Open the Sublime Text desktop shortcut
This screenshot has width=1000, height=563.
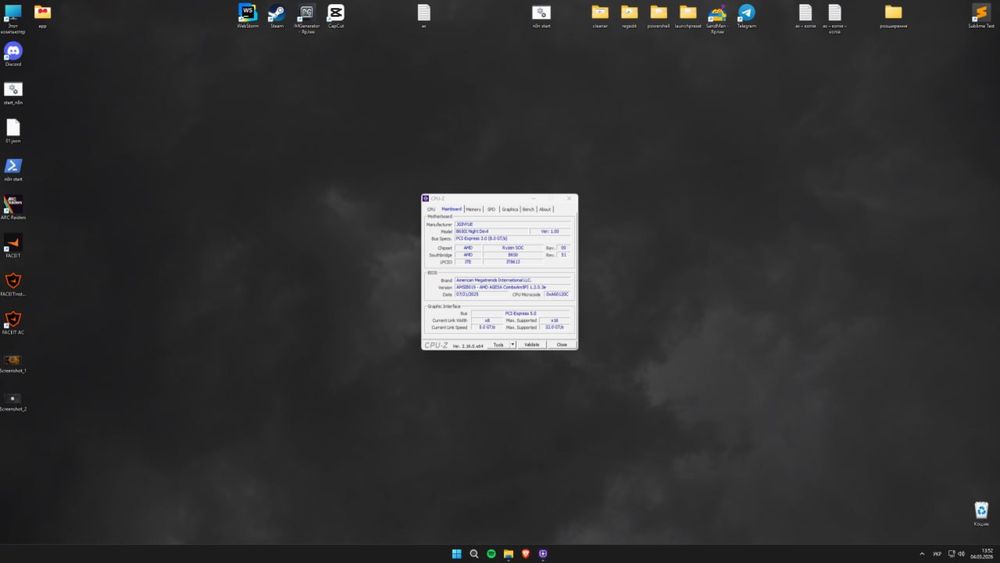pos(981,15)
